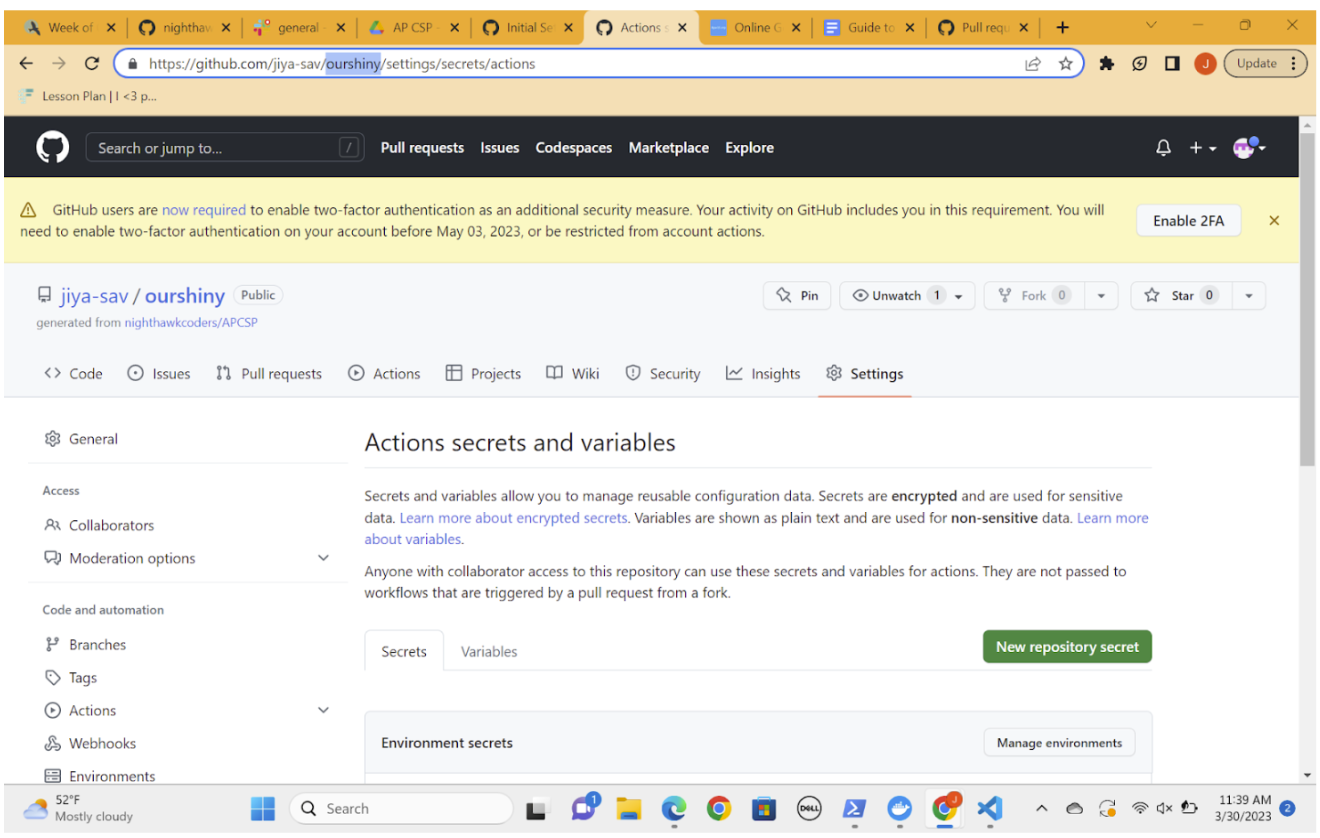Open Explore in top navigation
This screenshot has width=1320, height=838.
tap(750, 148)
